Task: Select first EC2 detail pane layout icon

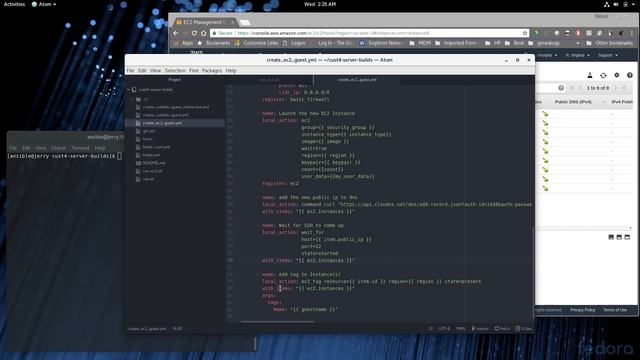Action: click(x=611, y=237)
